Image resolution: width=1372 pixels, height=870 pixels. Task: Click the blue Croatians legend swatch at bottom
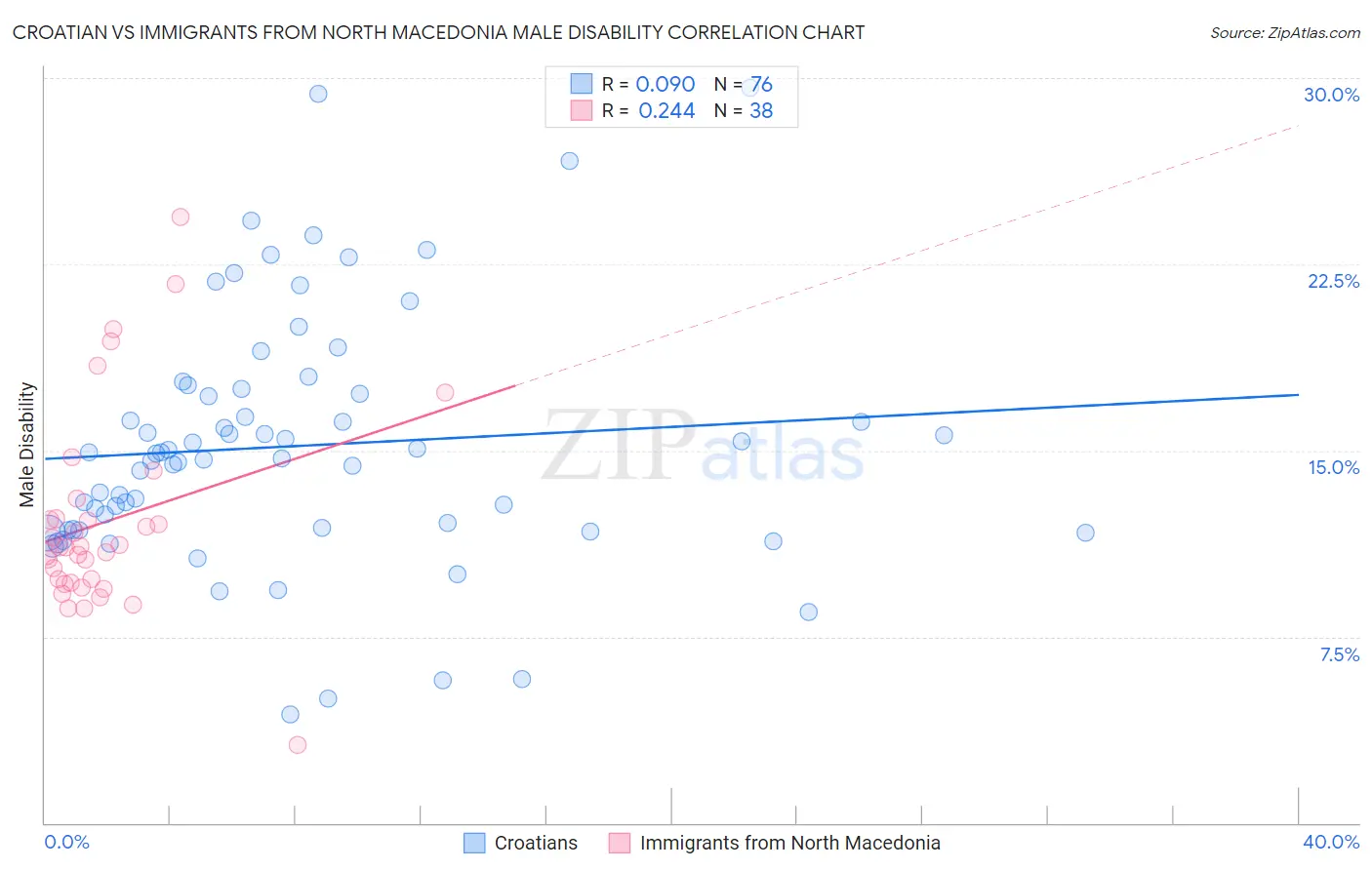point(474,843)
